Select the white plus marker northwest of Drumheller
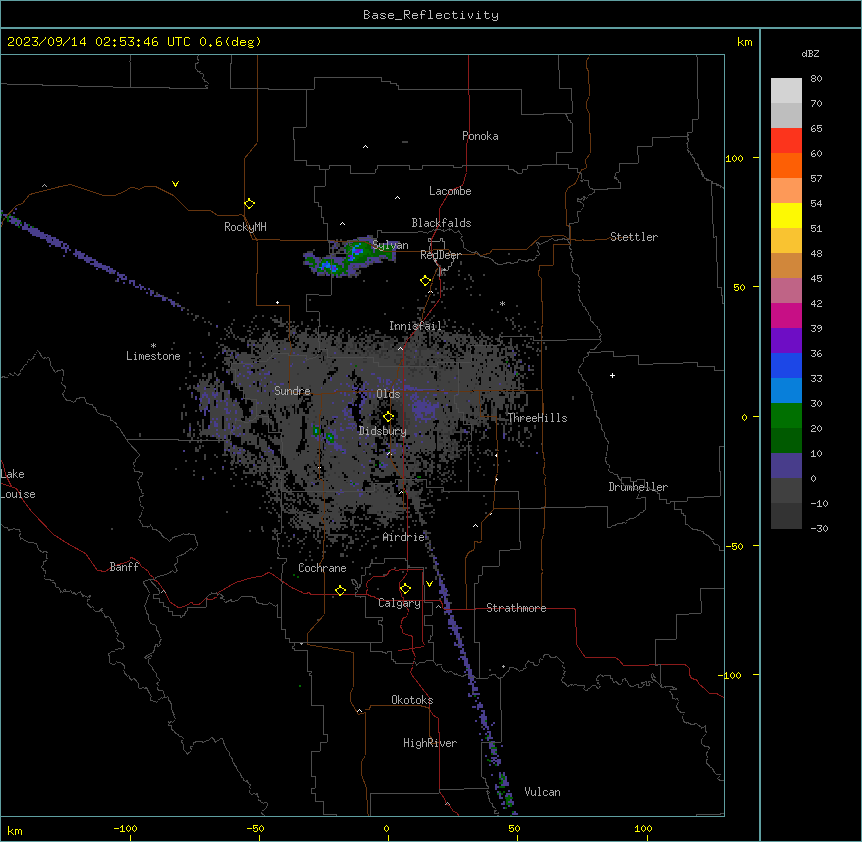This screenshot has height=842, width=862. (612, 375)
